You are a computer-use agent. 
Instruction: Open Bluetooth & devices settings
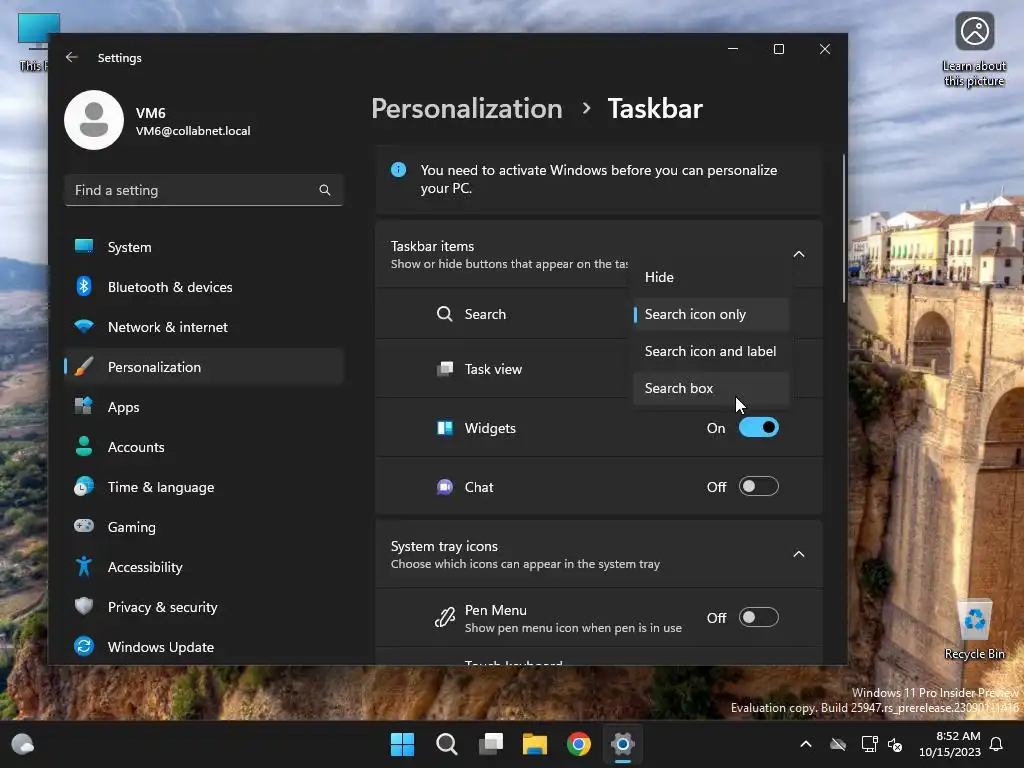tap(204, 287)
